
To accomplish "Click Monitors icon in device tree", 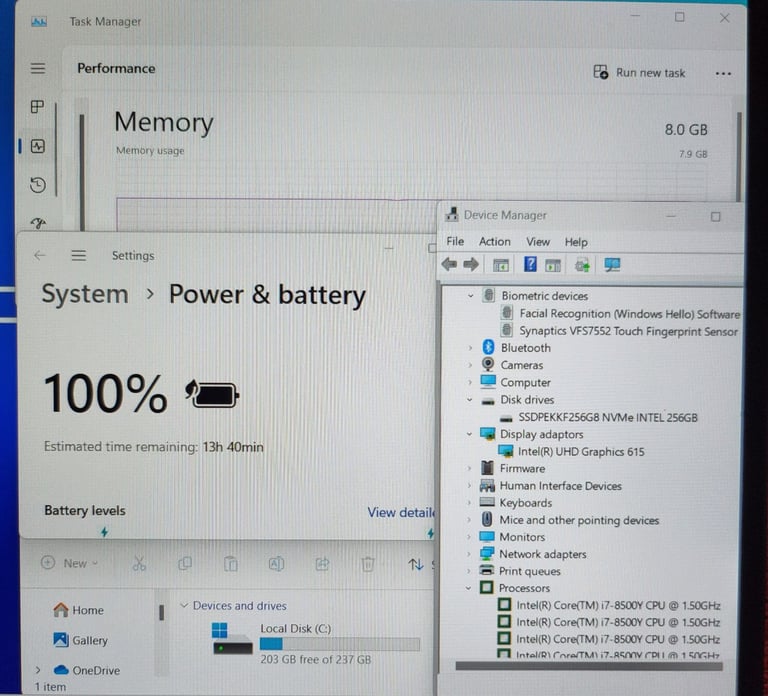I will 487,537.
